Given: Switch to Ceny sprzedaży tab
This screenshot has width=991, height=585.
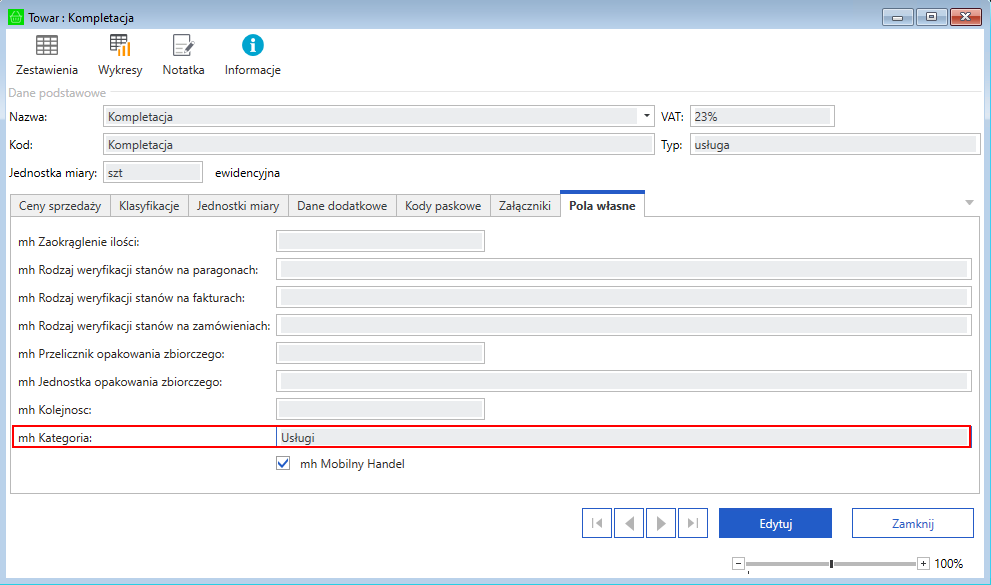Looking at the screenshot, I should (x=60, y=206).
